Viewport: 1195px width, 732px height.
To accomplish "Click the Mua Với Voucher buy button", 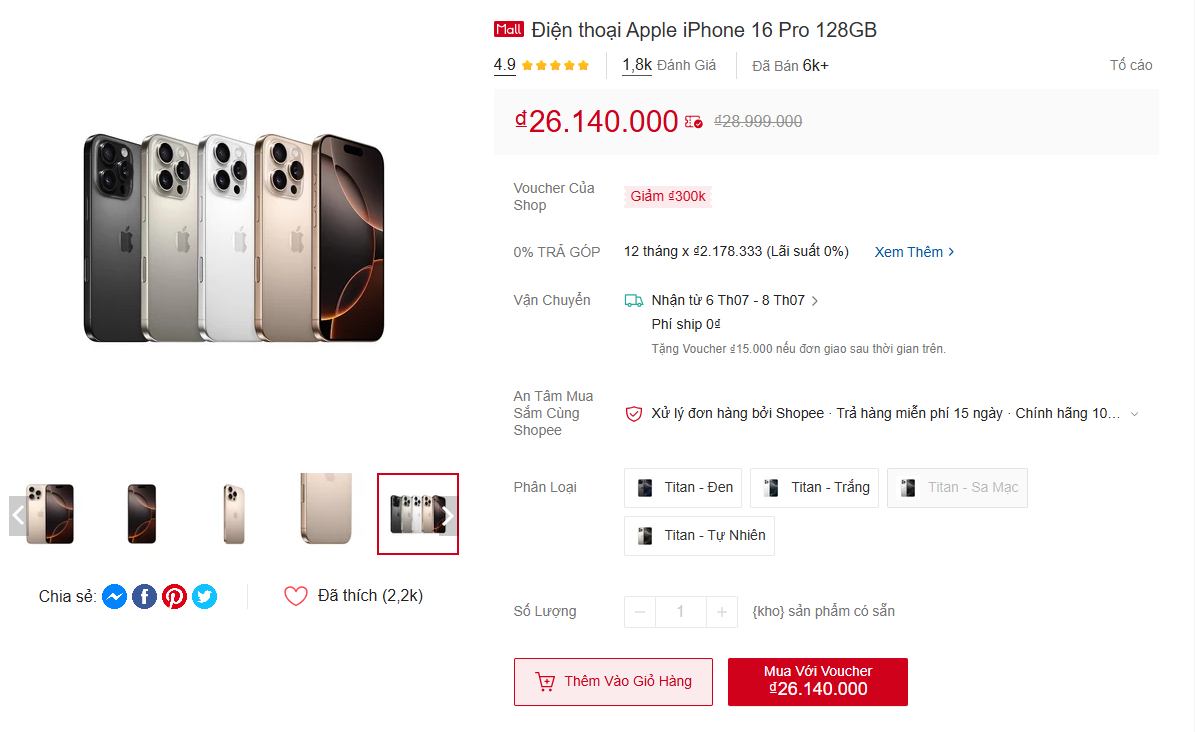I will (817, 681).
